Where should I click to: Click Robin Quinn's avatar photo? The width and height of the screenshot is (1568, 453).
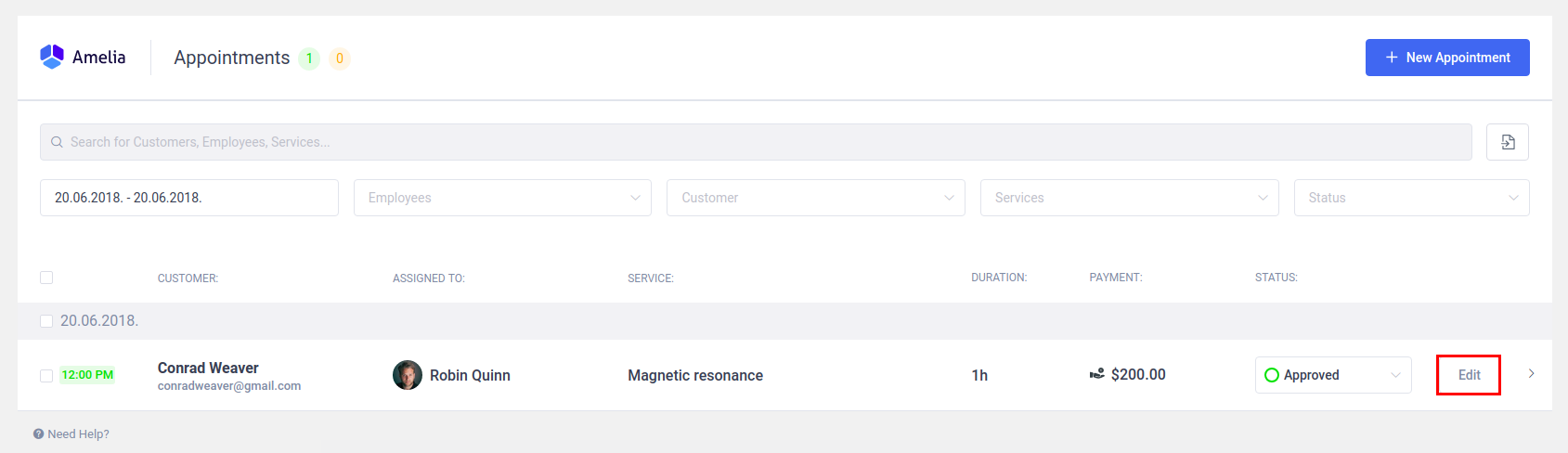pyautogui.click(x=408, y=375)
